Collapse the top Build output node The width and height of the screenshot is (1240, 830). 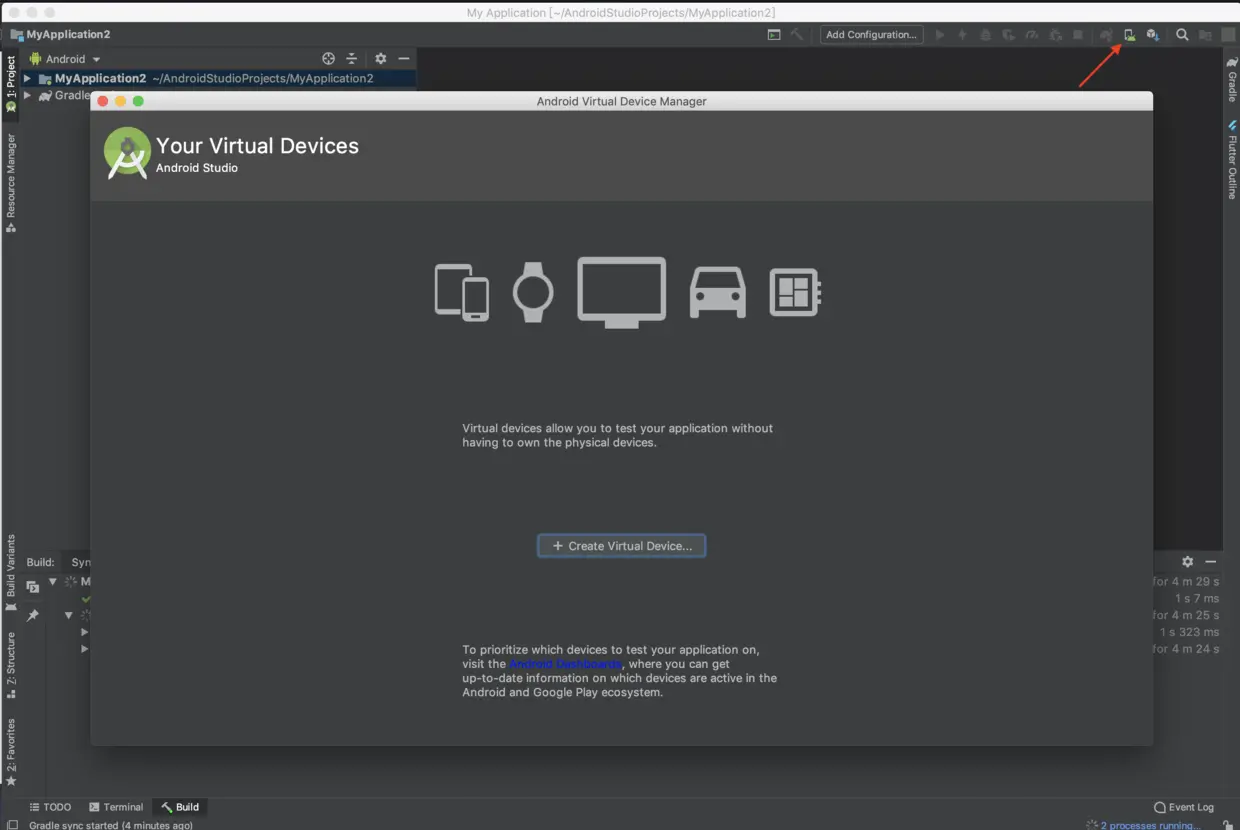[53, 581]
